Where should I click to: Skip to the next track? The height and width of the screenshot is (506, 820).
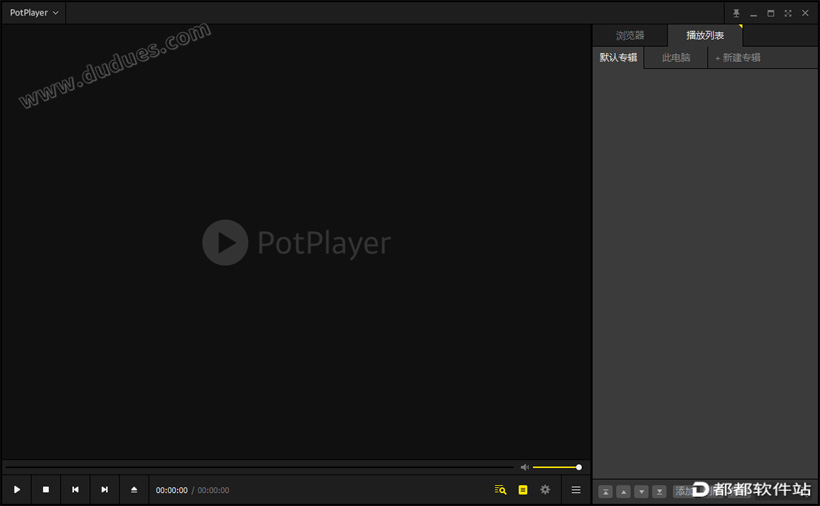pos(105,490)
